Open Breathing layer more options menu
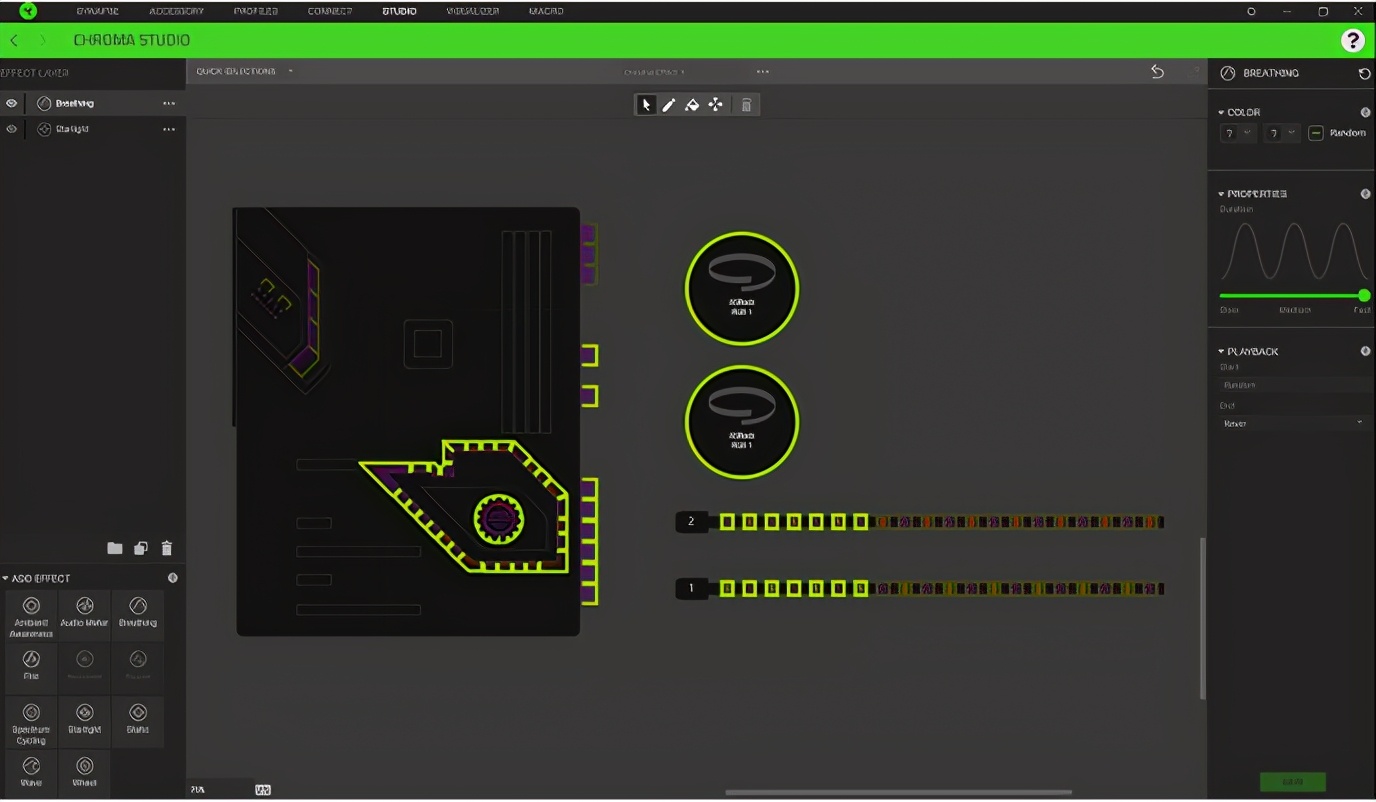 [x=169, y=103]
